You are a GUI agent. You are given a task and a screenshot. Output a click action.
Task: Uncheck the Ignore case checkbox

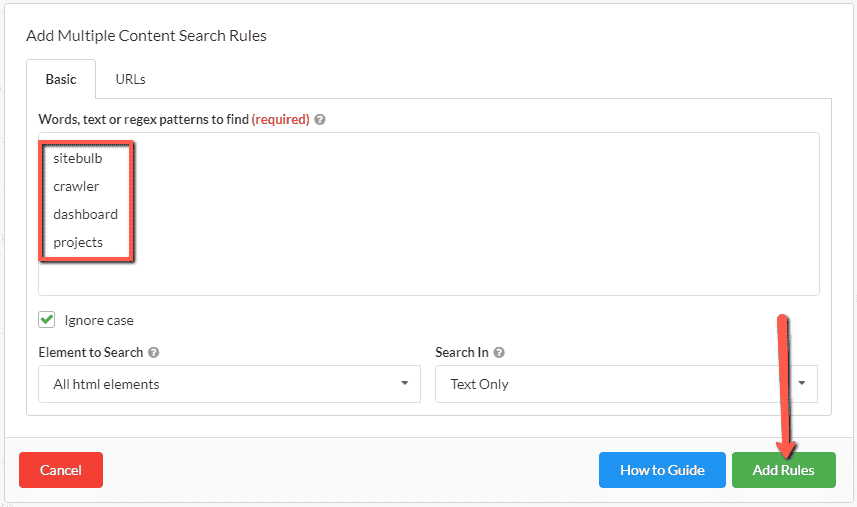[x=46, y=320]
